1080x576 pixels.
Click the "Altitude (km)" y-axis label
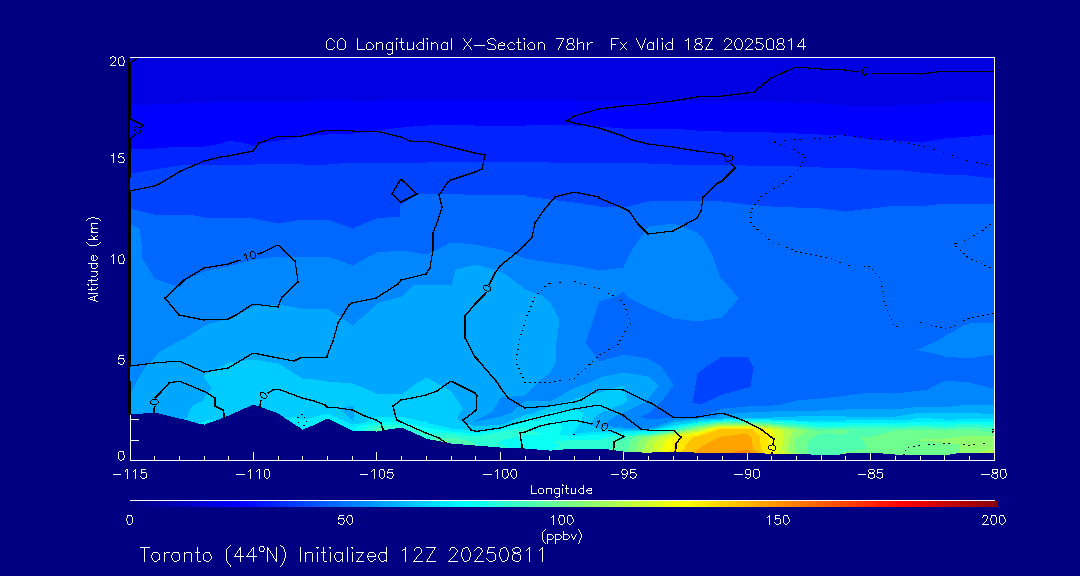pos(93,260)
